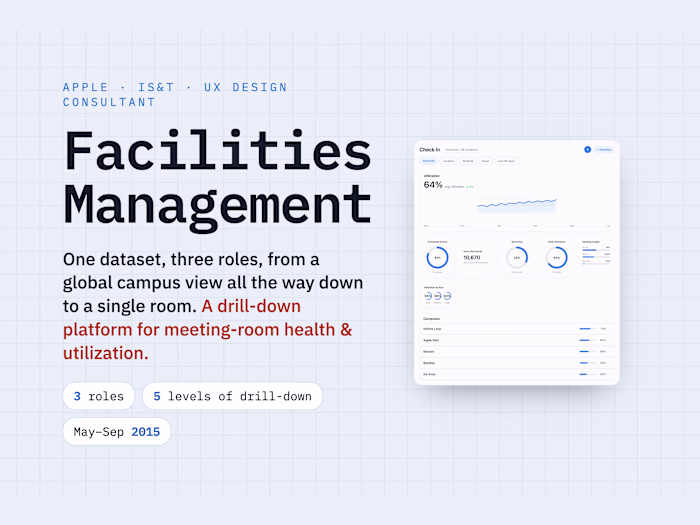Select the Building filter pill
The width and height of the screenshot is (700, 525).
(468, 161)
